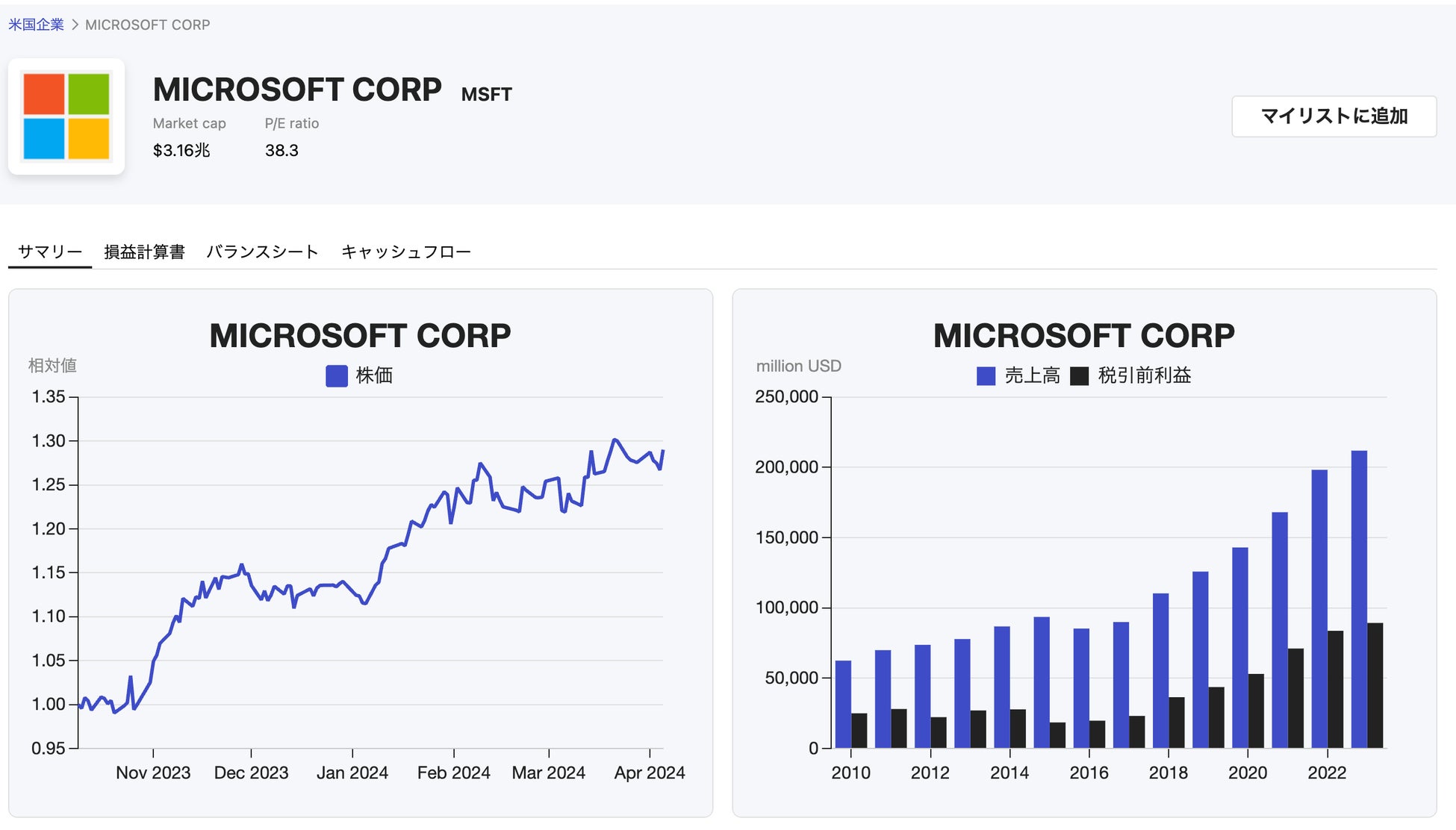Open the 米国企業 breadcrumb link

36,25
